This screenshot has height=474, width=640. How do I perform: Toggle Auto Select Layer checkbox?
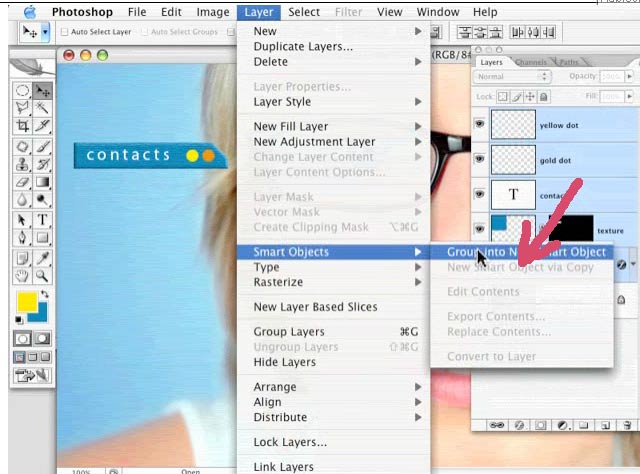coord(64,32)
